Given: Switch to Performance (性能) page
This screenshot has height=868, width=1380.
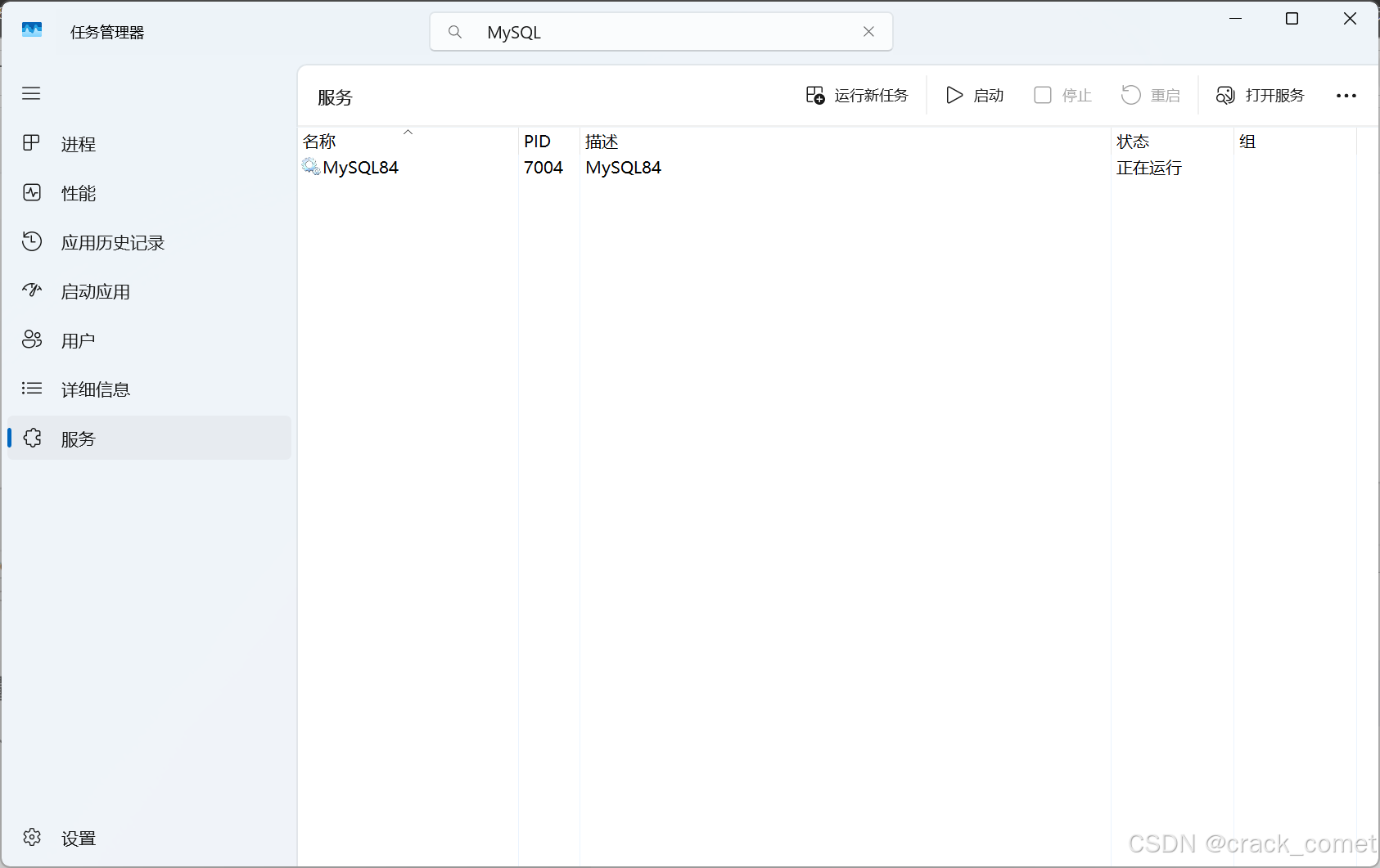Looking at the screenshot, I should [149, 193].
